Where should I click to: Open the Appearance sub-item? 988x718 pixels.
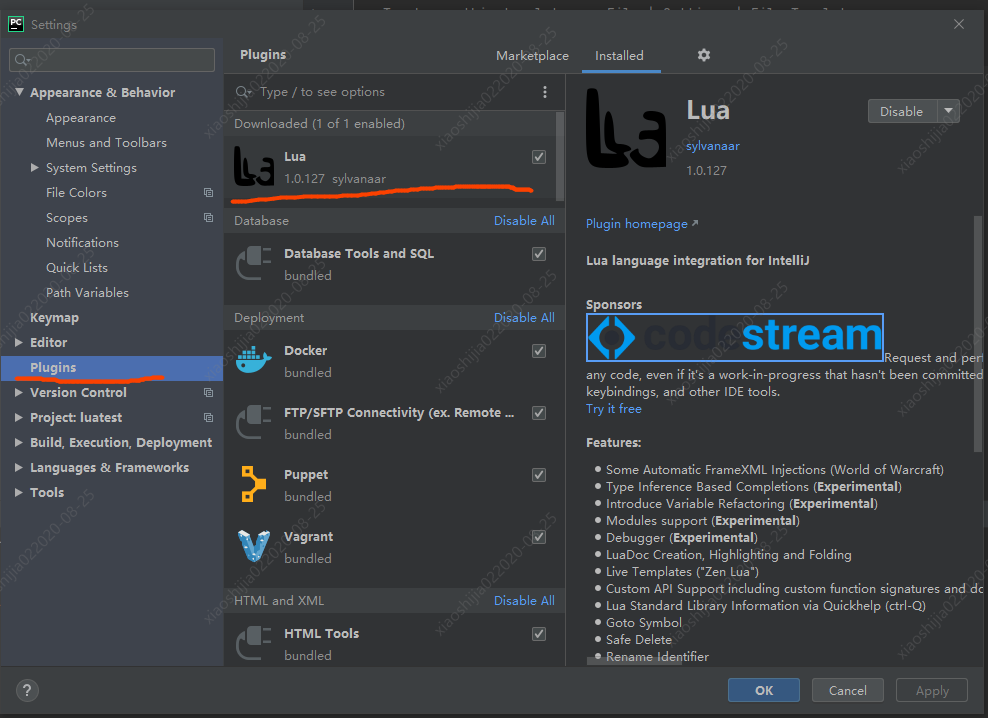coord(81,118)
